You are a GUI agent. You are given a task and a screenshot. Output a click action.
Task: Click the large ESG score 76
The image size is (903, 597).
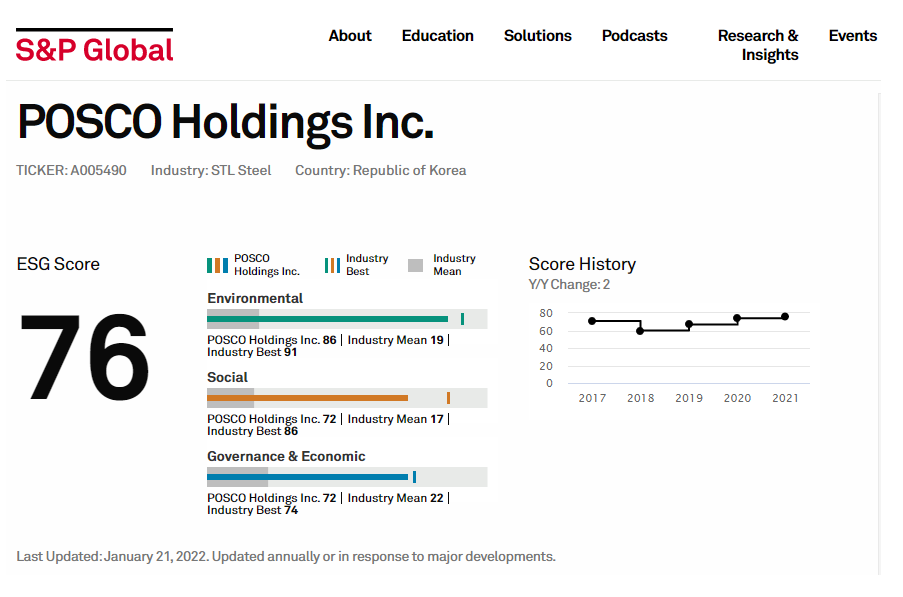click(85, 356)
